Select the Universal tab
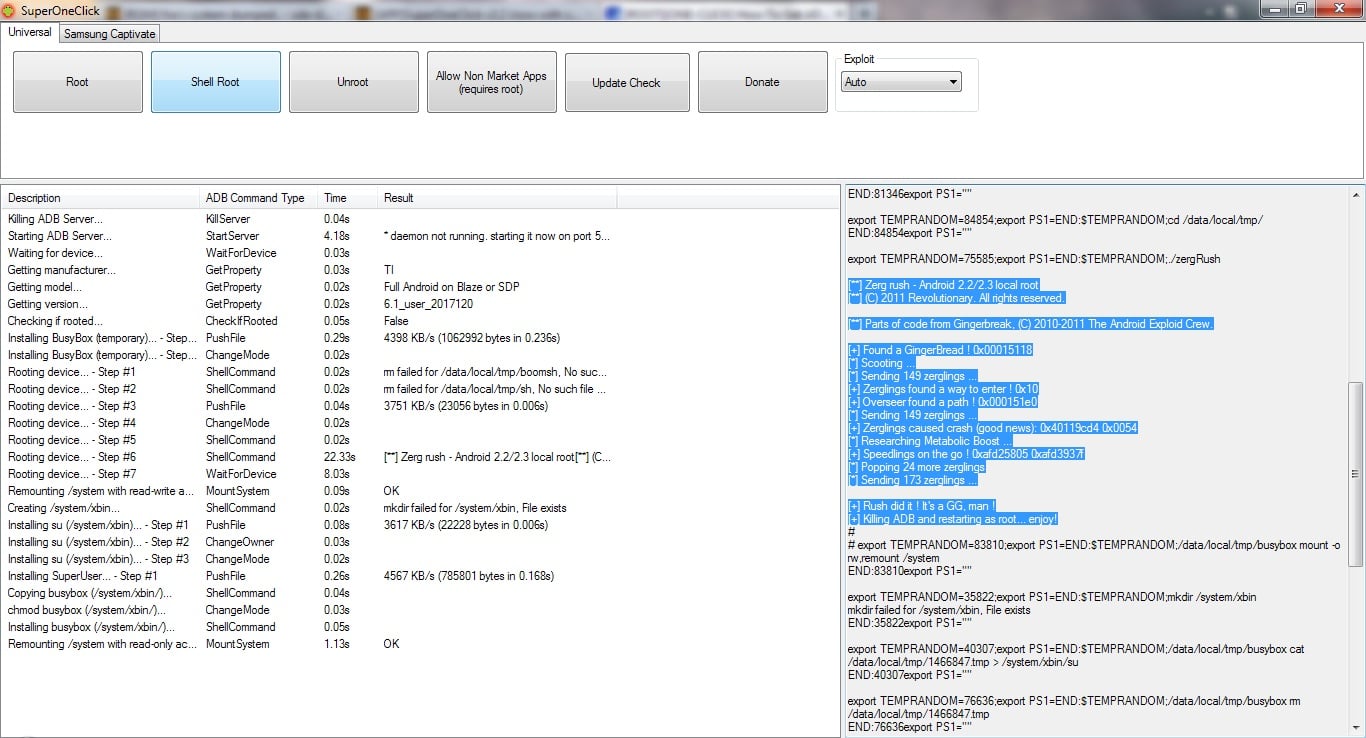The width and height of the screenshot is (1366, 738). click(x=30, y=33)
